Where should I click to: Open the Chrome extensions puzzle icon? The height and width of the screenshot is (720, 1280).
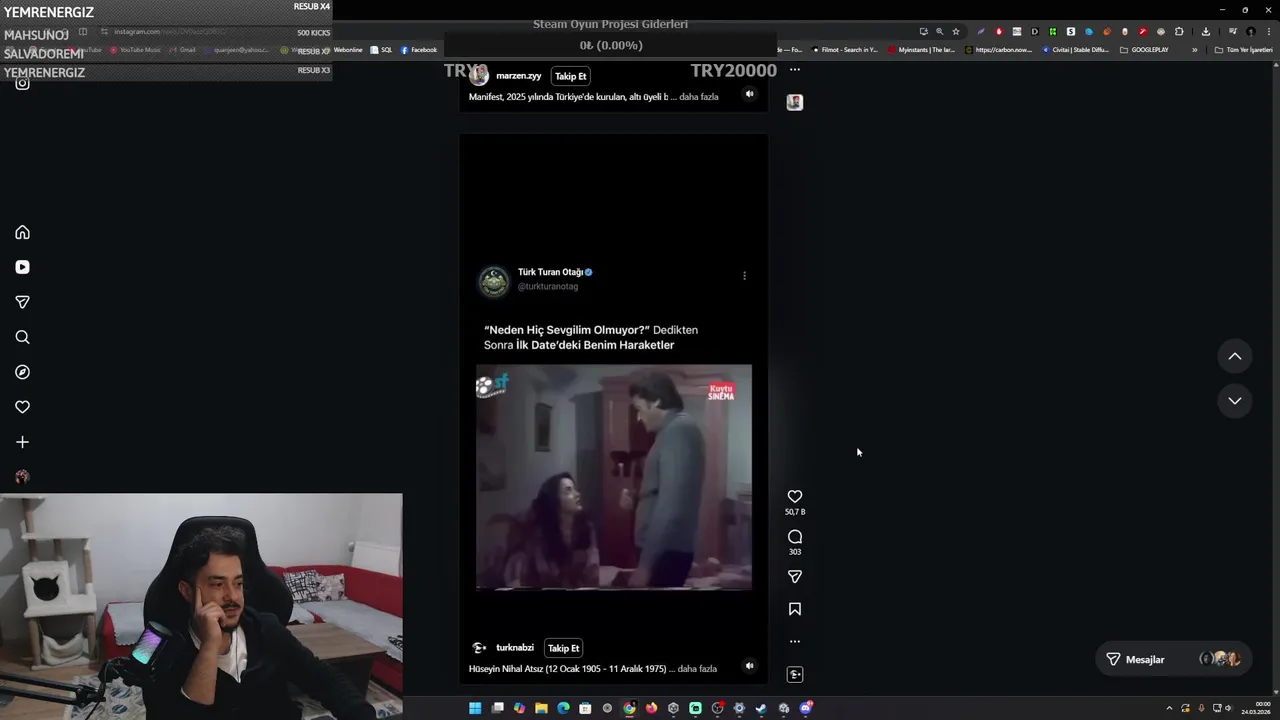click(1179, 32)
